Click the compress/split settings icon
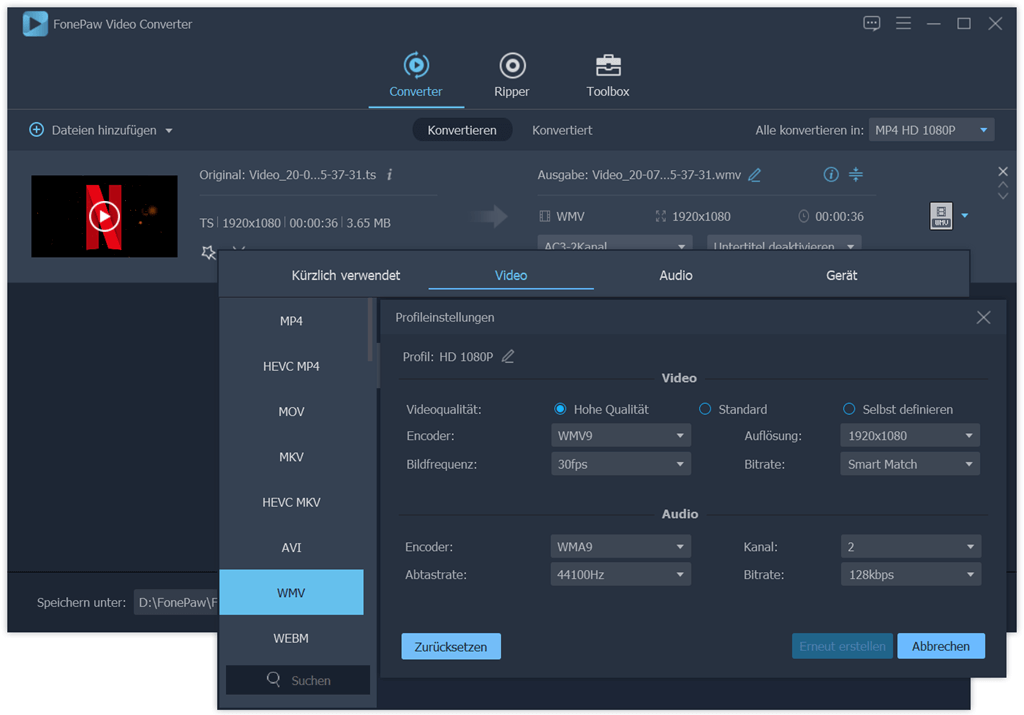This screenshot has height=715, width=1024. (856, 174)
